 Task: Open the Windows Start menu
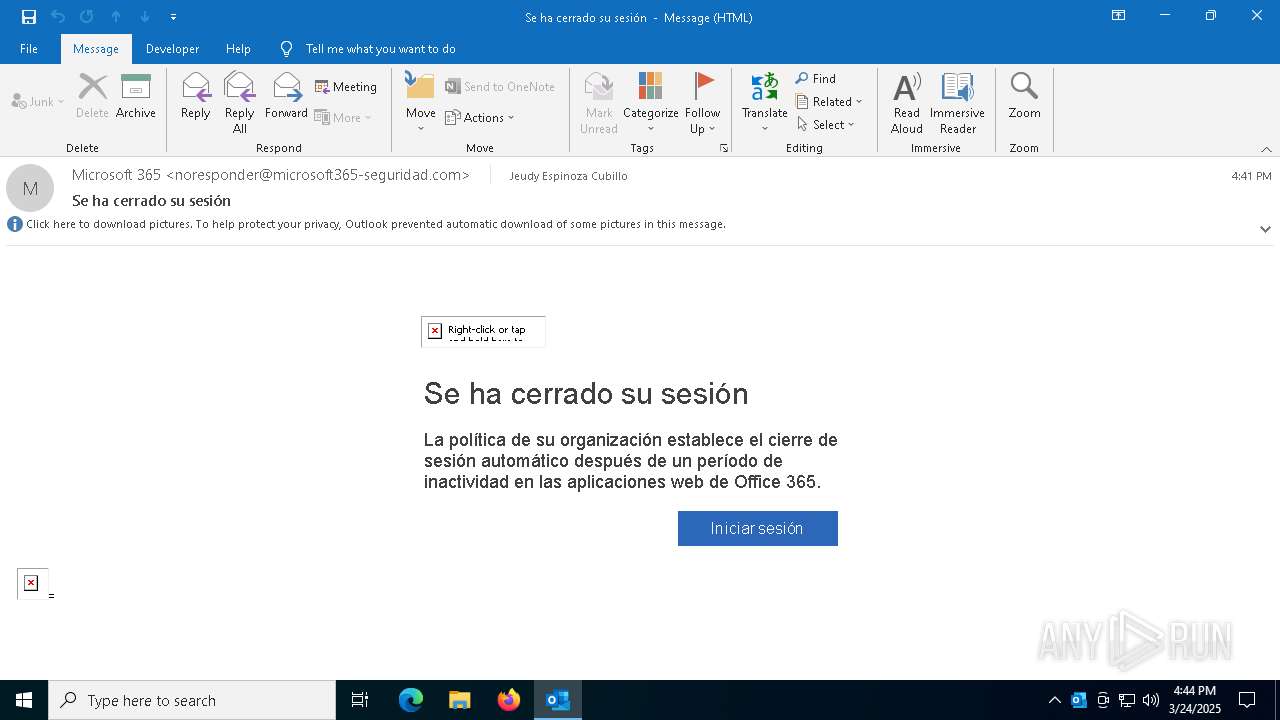24,700
